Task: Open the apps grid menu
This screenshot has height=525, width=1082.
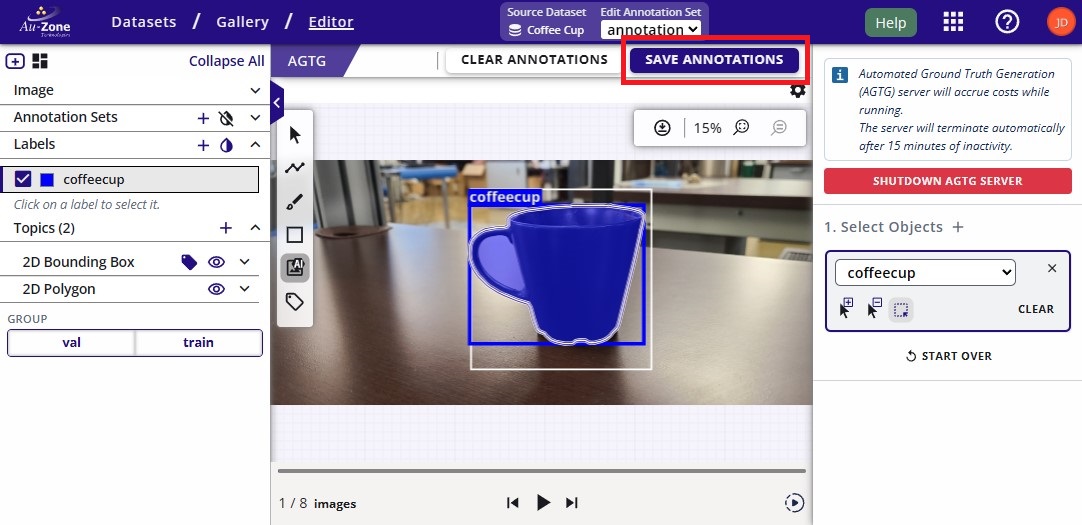Action: [953, 22]
